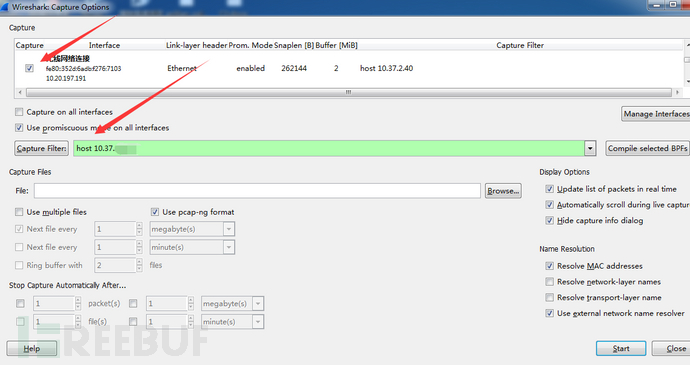This screenshot has width=690, height=365.
Task: Select the host 10.37.2.40 filter cell
Action: pyautogui.click(x=386, y=68)
